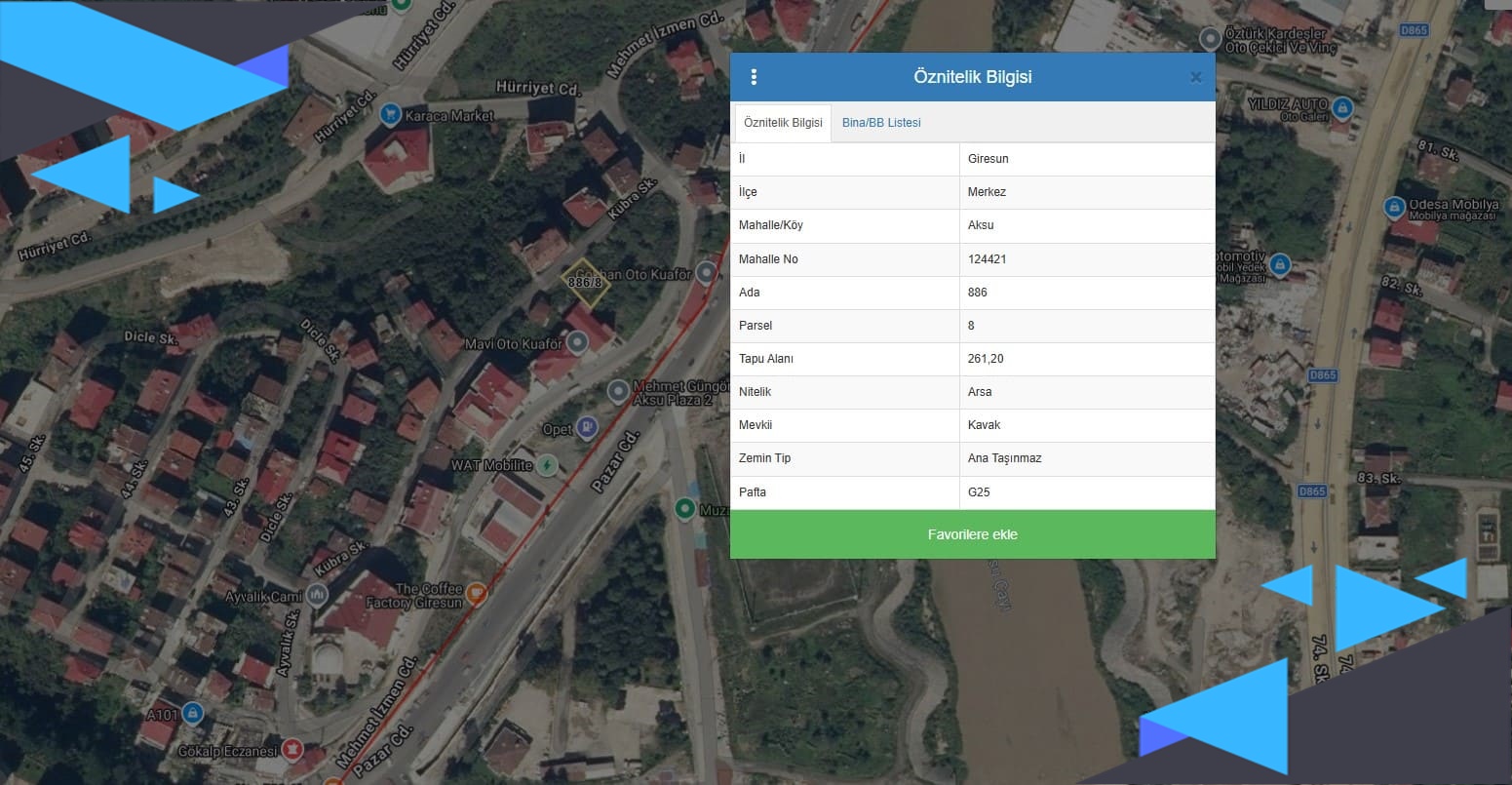Screen dimensions: 1512x785
Task: Switch to the Bina/BB Listesi tab
Action: point(881,123)
